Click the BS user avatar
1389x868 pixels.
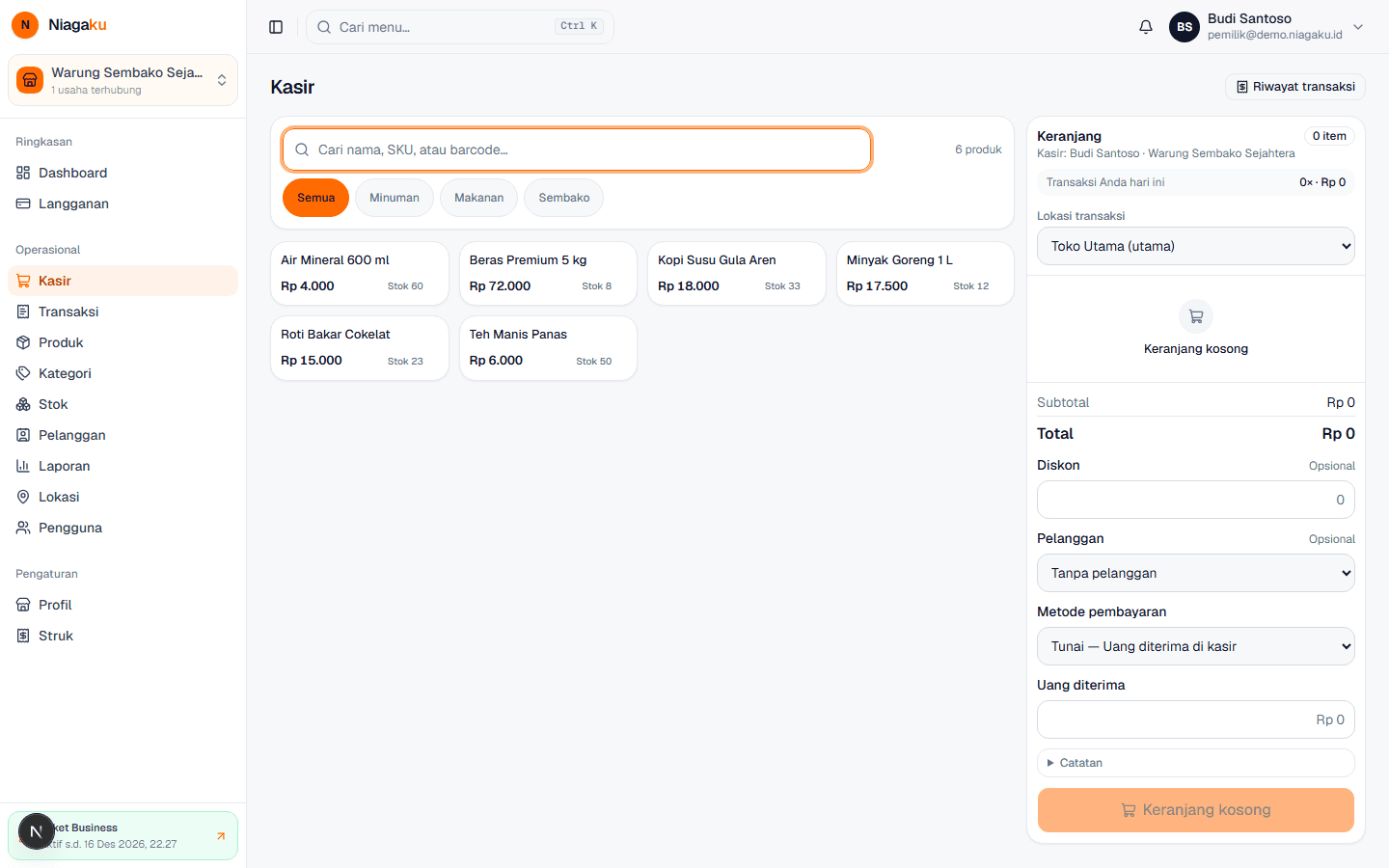click(x=1185, y=27)
